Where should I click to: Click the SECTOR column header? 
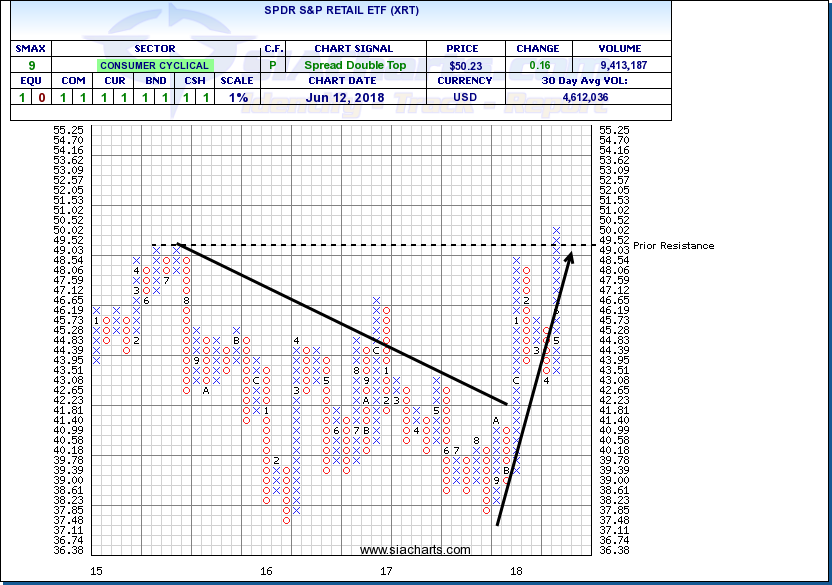pyautogui.click(x=154, y=48)
